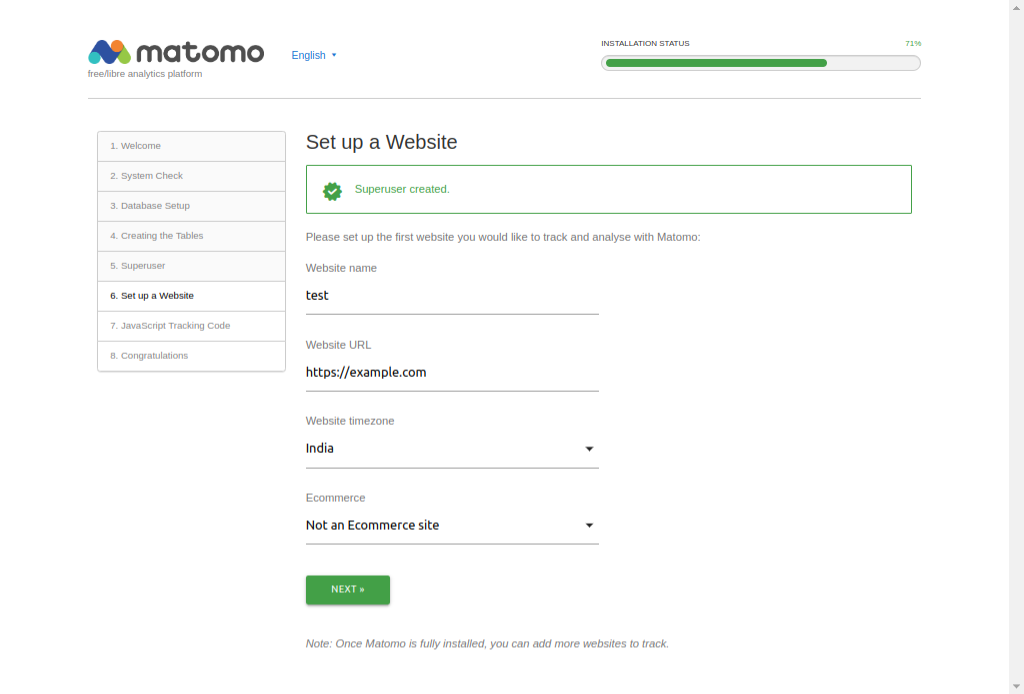Click the green NEXT button
Screen dimensions: 1024x694
pyautogui.click(x=347, y=590)
